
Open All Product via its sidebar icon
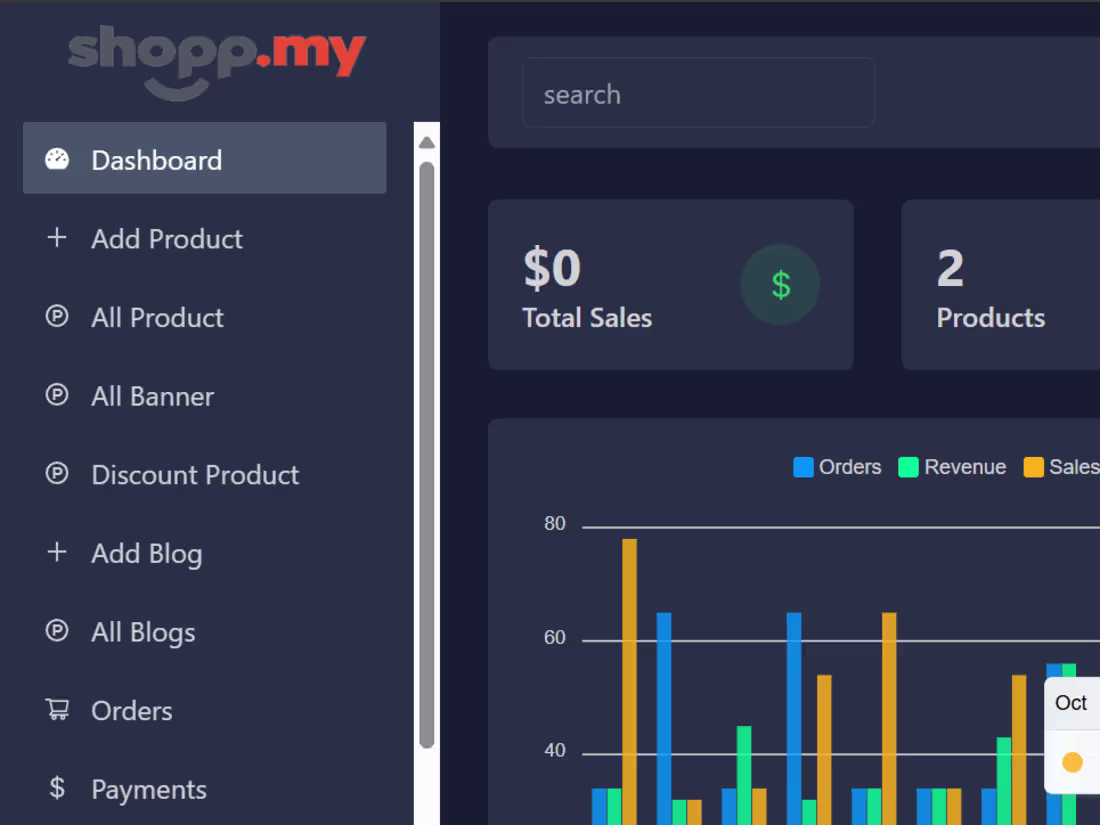[x=57, y=317]
